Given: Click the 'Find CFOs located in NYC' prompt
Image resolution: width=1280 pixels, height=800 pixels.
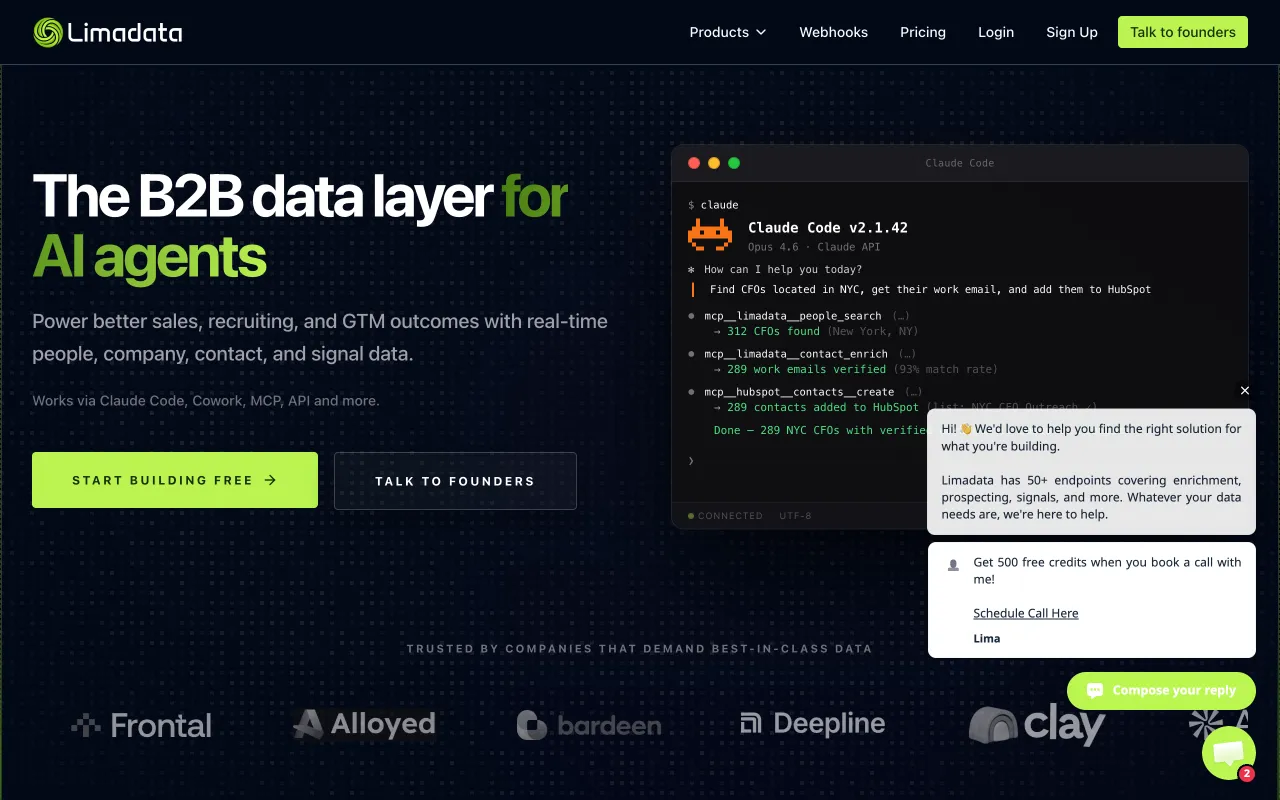Looking at the screenshot, I should click(930, 289).
